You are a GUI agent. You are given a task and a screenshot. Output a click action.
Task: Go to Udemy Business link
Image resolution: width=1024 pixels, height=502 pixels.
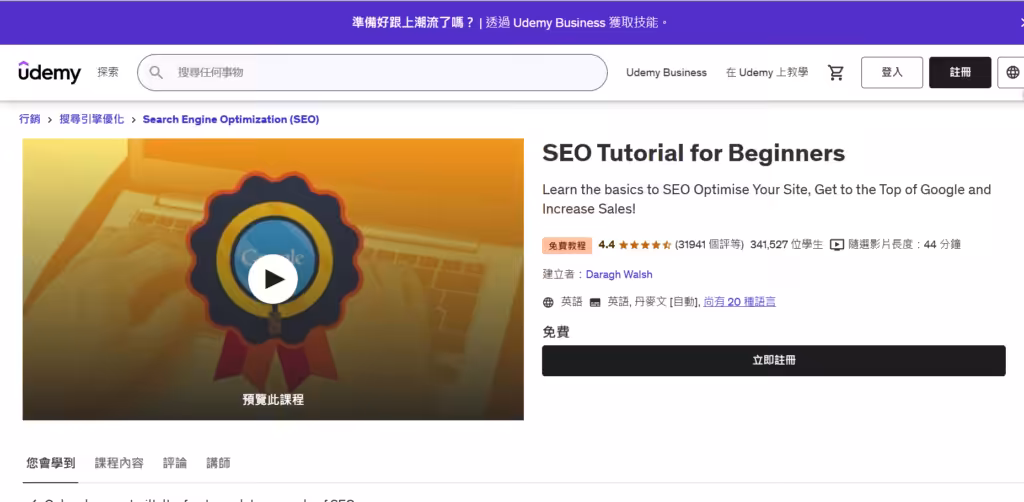coord(666,72)
